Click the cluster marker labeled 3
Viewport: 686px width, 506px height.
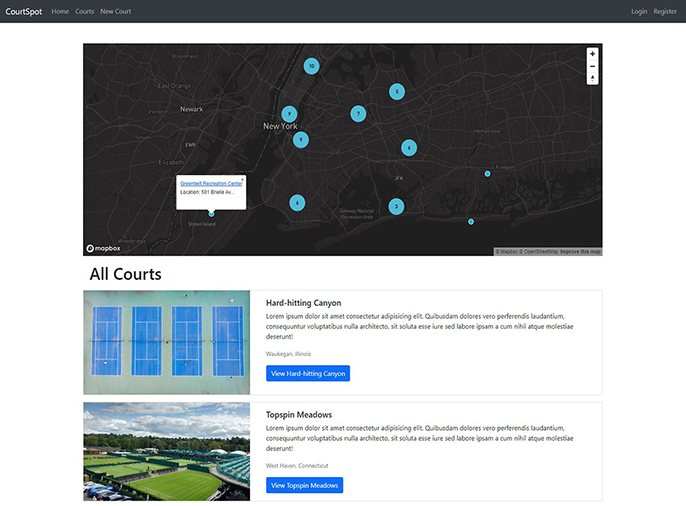[x=396, y=206]
